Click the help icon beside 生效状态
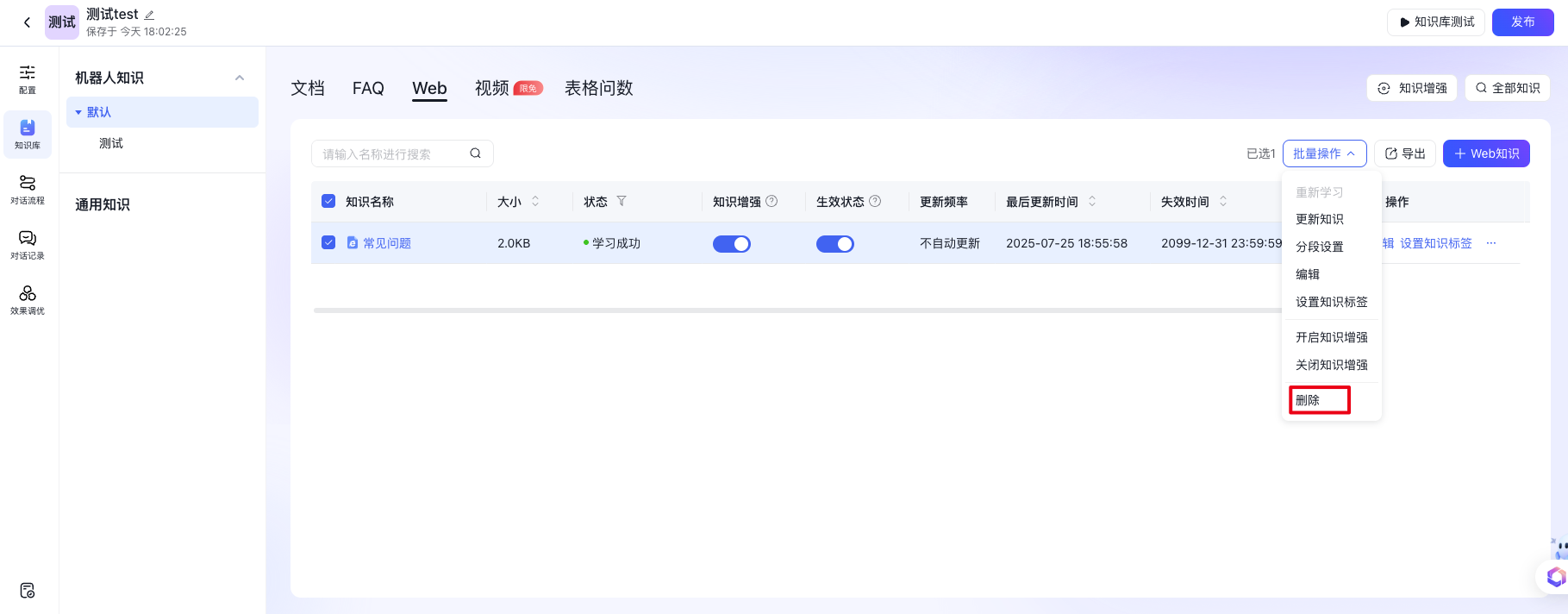1568x614 pixels. pyautogui.click(x=875, y=201)
